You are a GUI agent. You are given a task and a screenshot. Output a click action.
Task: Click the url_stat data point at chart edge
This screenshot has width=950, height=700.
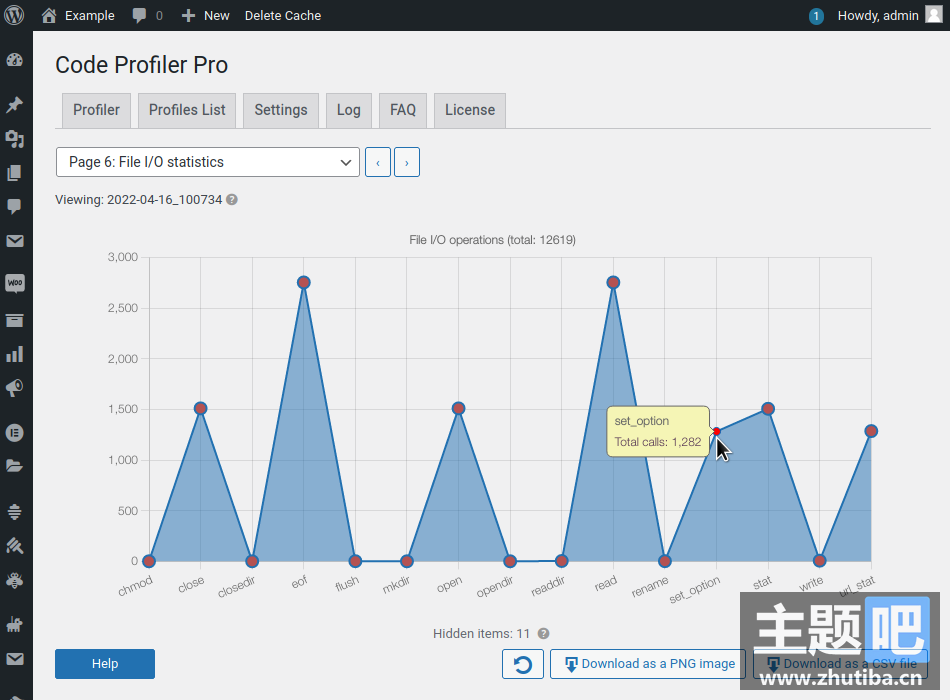click(871, 432)
